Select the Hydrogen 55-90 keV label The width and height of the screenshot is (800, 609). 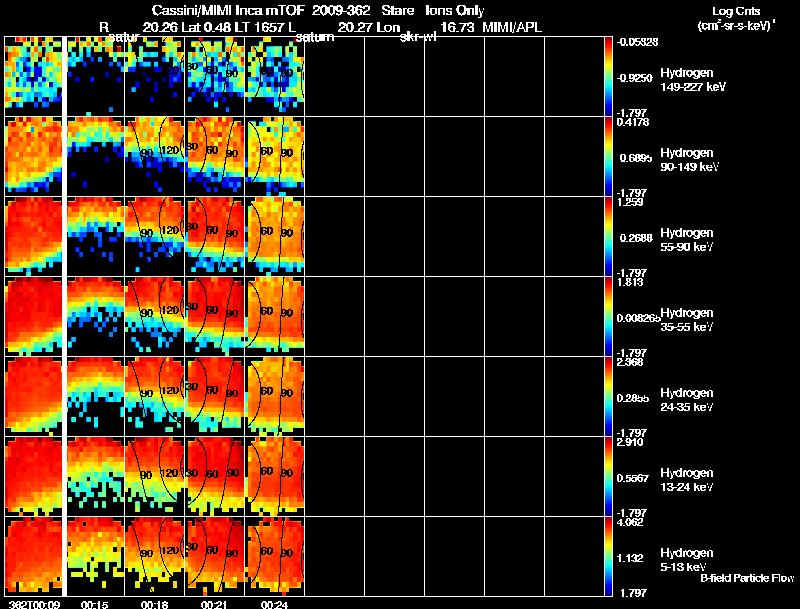[687, 240]
